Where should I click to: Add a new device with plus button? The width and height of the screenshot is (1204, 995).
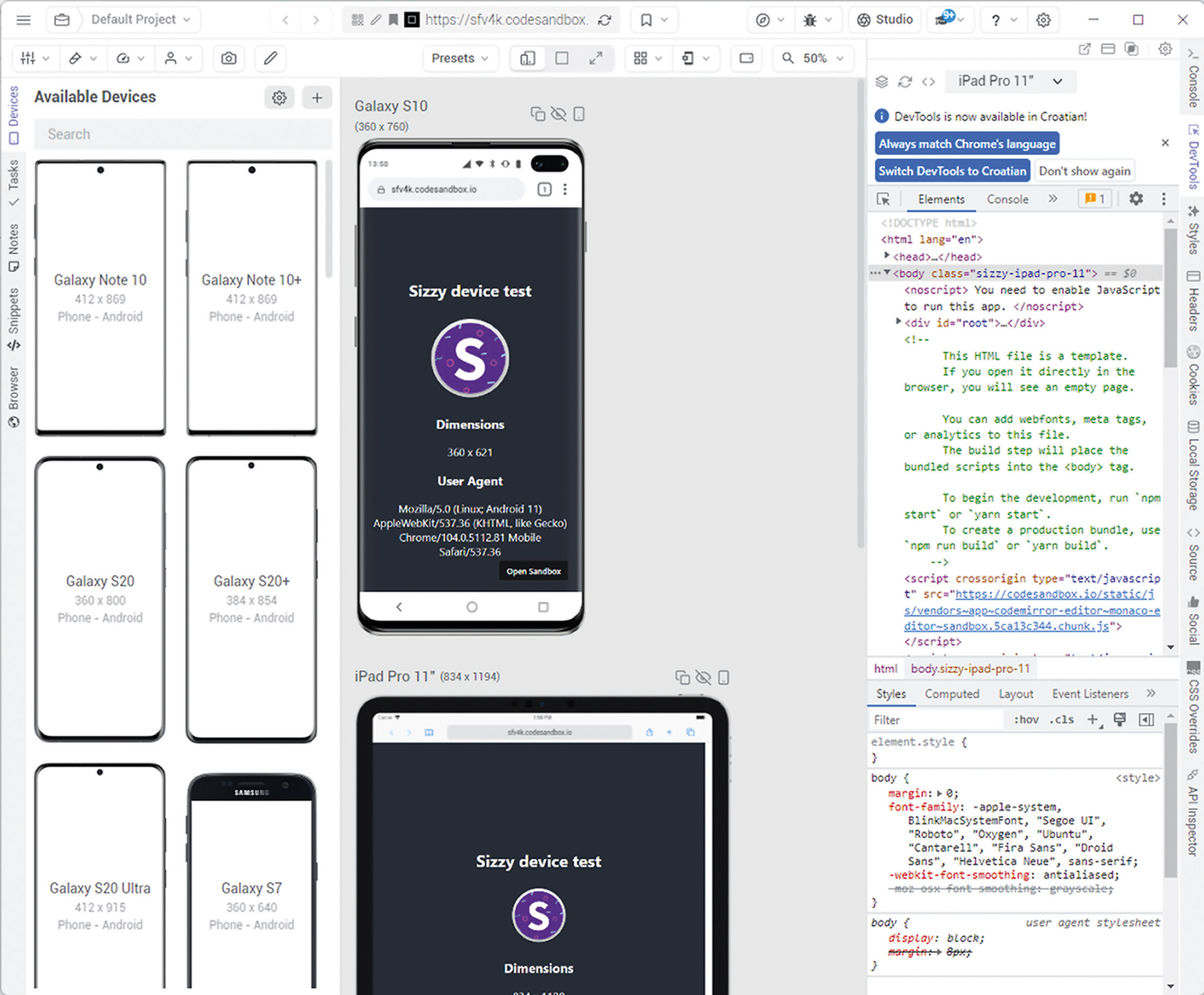317,98
